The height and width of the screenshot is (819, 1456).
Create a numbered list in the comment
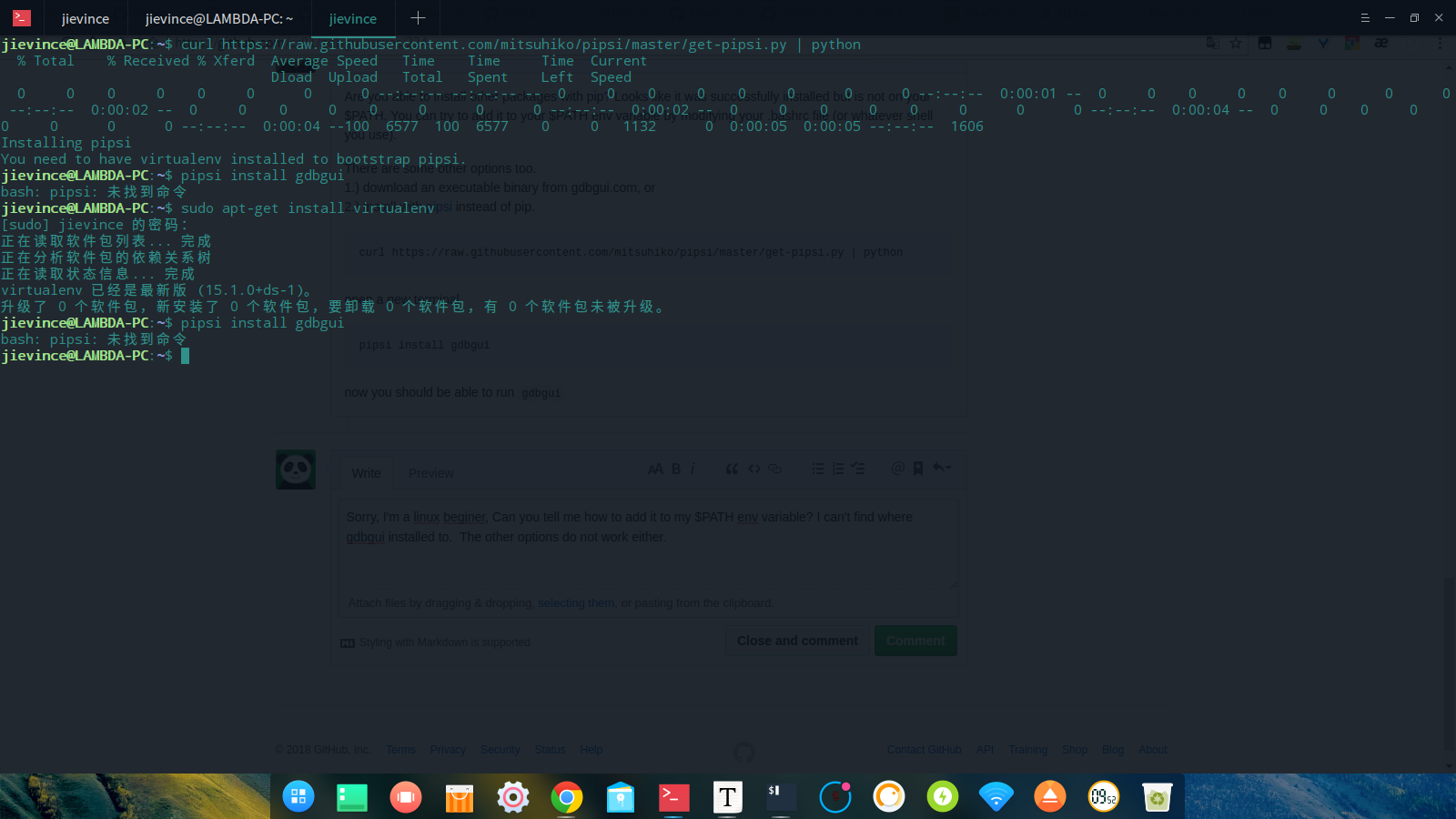point(837,468)
